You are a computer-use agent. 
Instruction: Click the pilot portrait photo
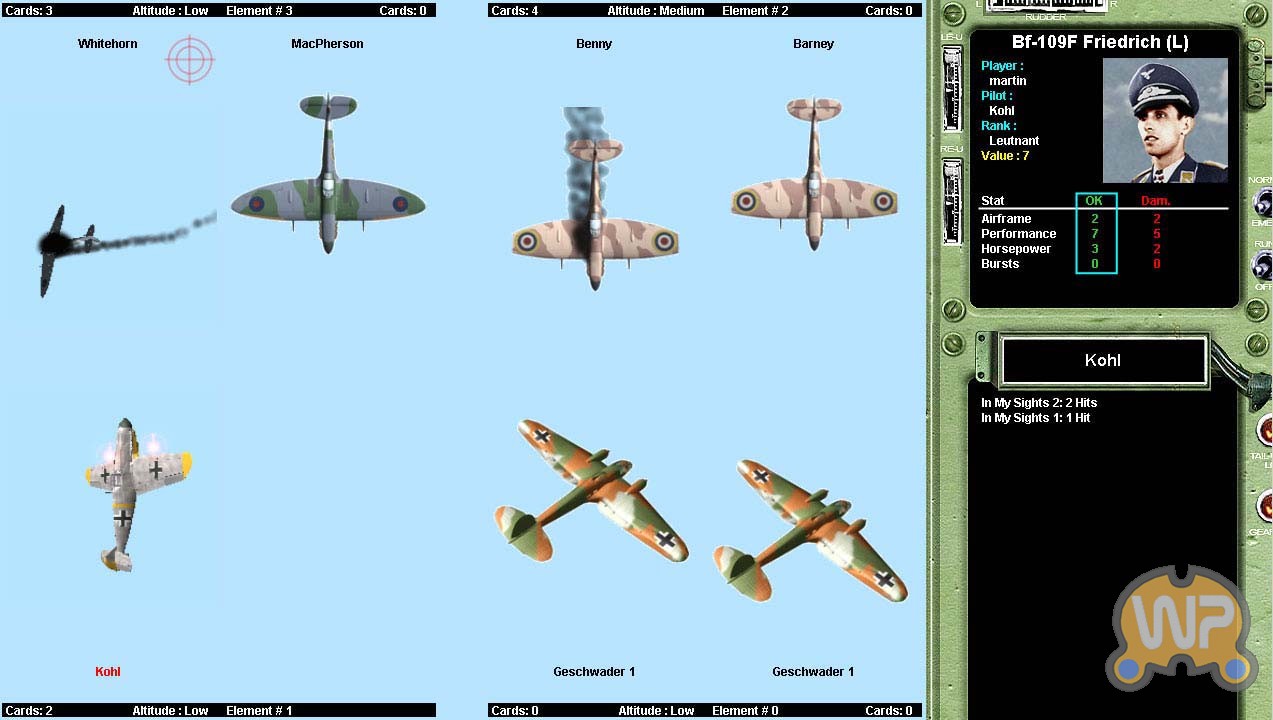pyautogui.click(x=1165, y=120)
